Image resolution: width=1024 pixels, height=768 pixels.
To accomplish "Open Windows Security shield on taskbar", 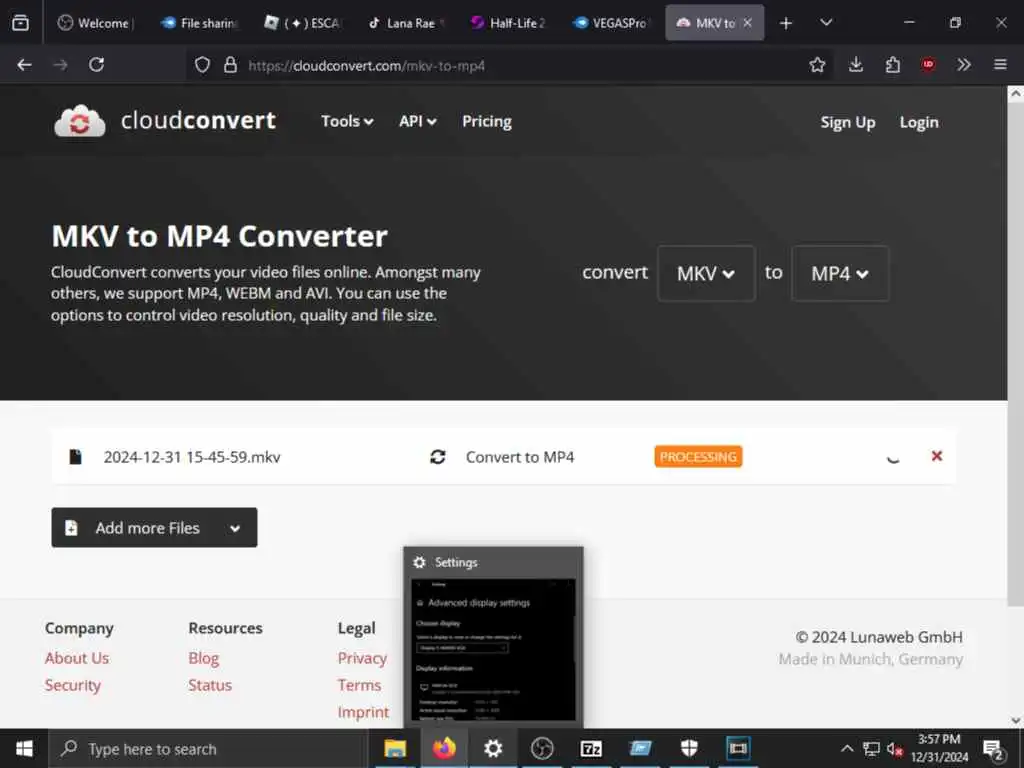I will point(689,748).
